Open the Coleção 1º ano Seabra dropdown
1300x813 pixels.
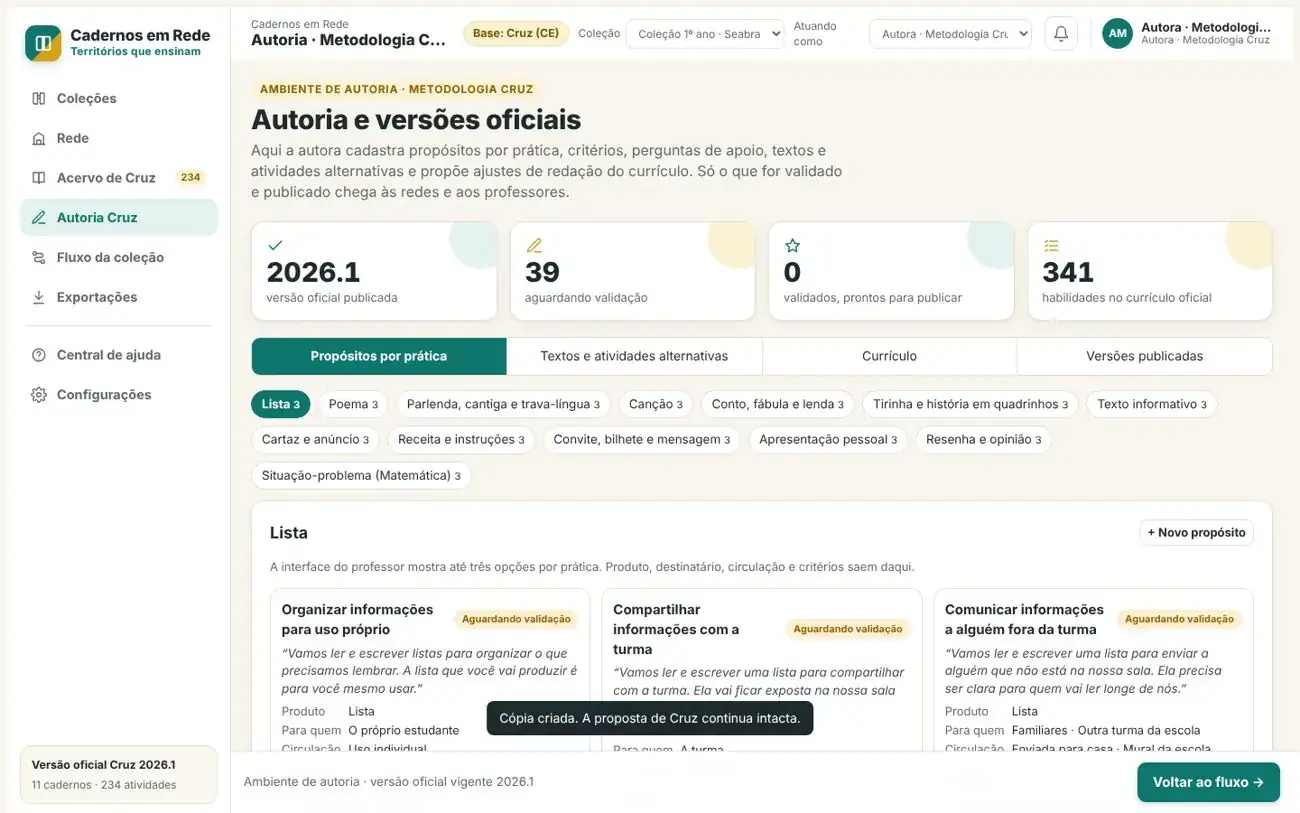point(705,33)
